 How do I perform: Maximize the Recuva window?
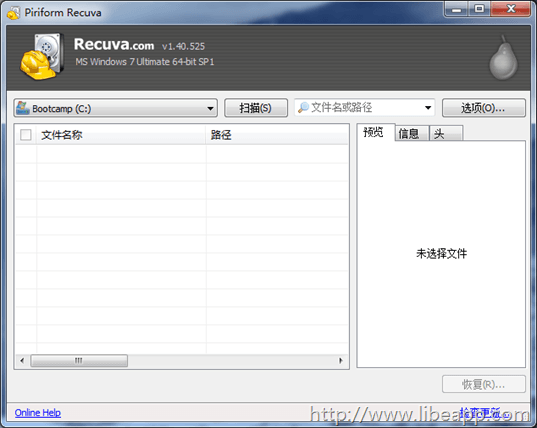(x=479, y=9)
